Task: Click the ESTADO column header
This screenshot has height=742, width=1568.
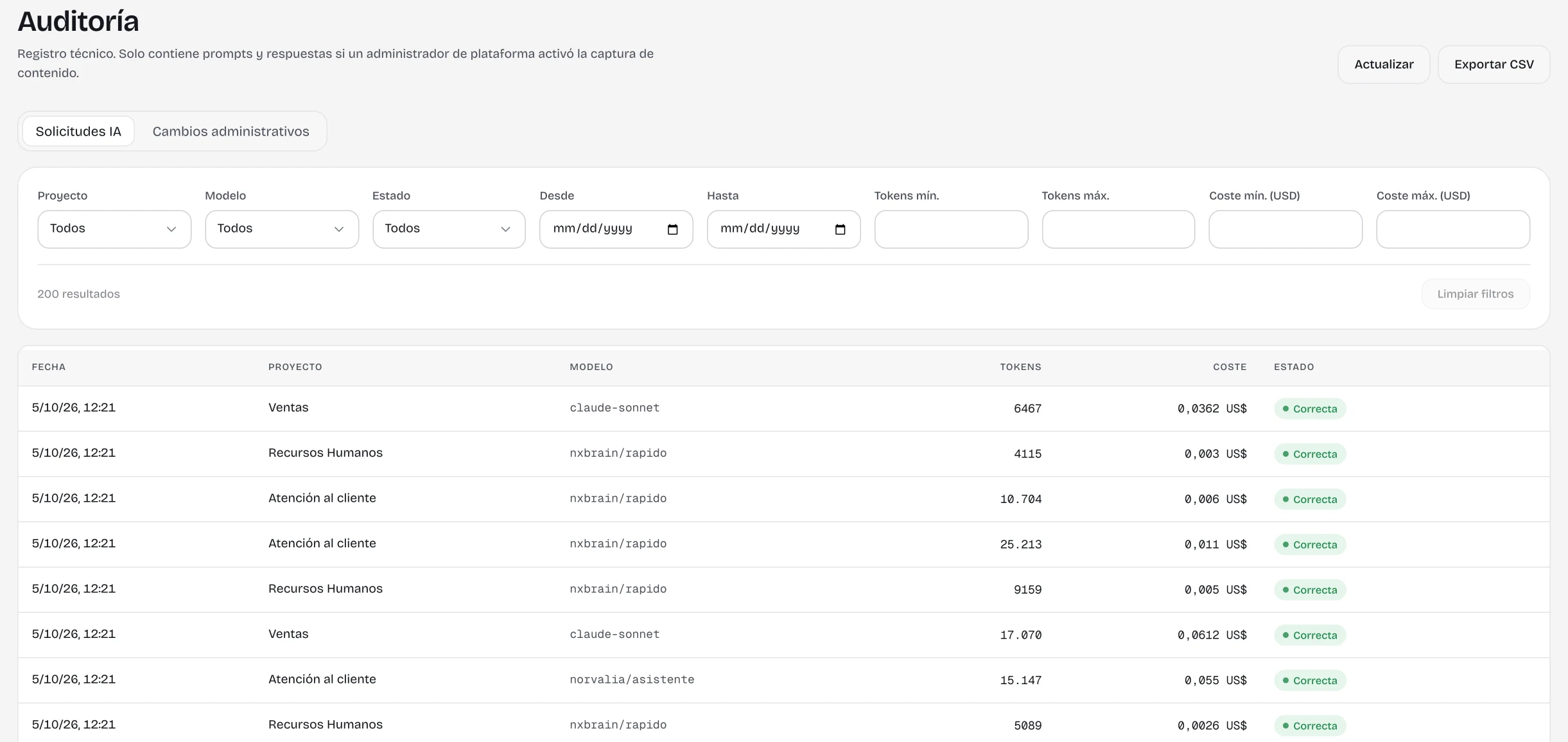Action: [x=1294, y=367]
